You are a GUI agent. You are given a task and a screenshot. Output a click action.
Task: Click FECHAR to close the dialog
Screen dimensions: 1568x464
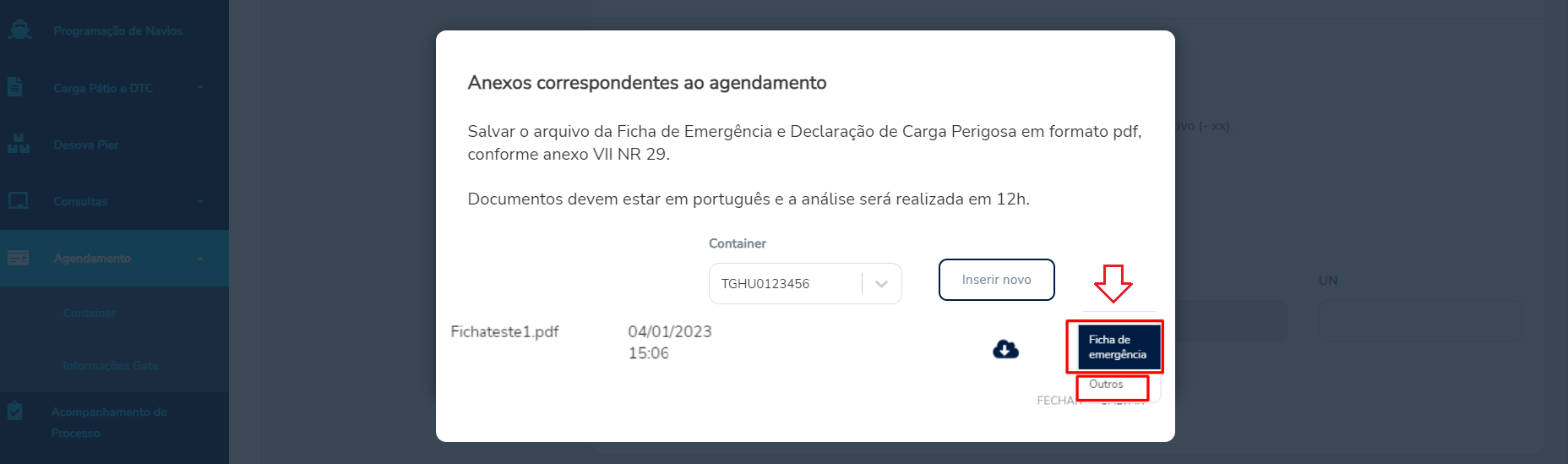(1059, 401)
